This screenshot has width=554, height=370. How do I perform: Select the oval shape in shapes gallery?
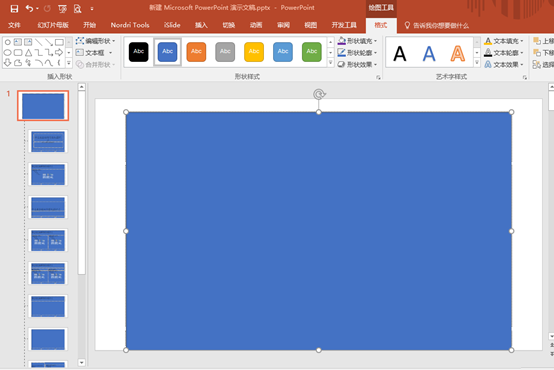[7, 53]
